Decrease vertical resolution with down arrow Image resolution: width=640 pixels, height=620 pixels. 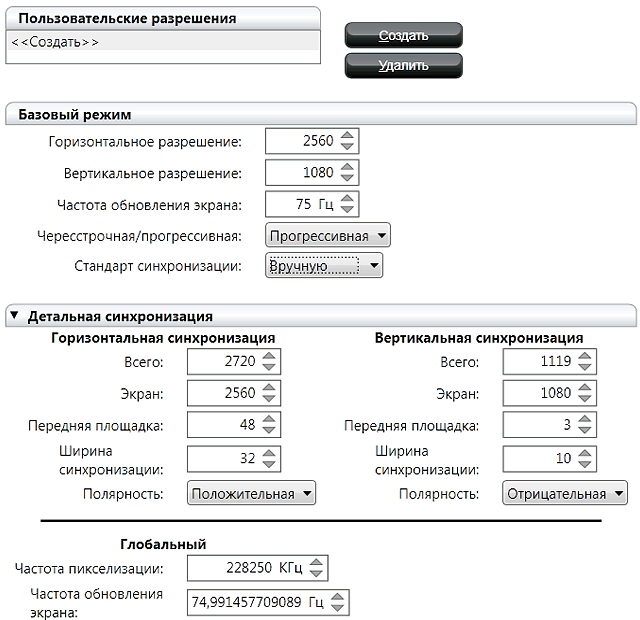(x=347, y=178)
